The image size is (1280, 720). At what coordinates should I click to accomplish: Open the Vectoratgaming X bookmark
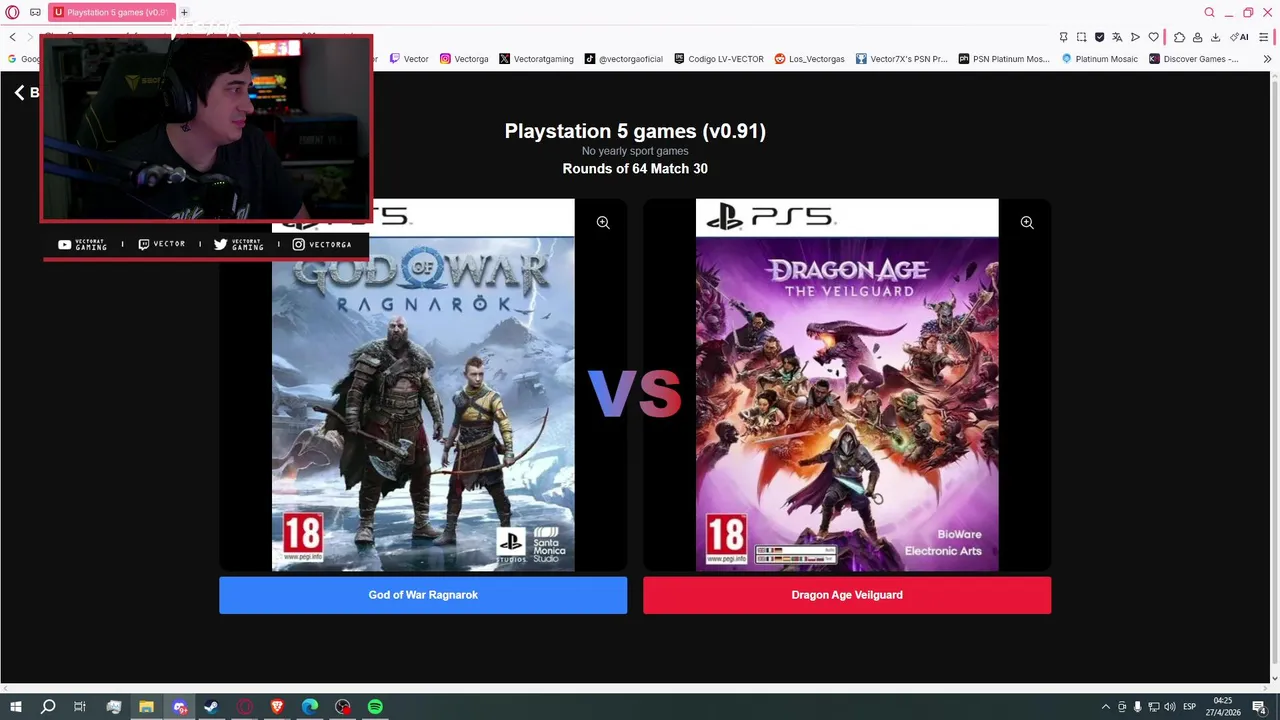tap(536, 59)
